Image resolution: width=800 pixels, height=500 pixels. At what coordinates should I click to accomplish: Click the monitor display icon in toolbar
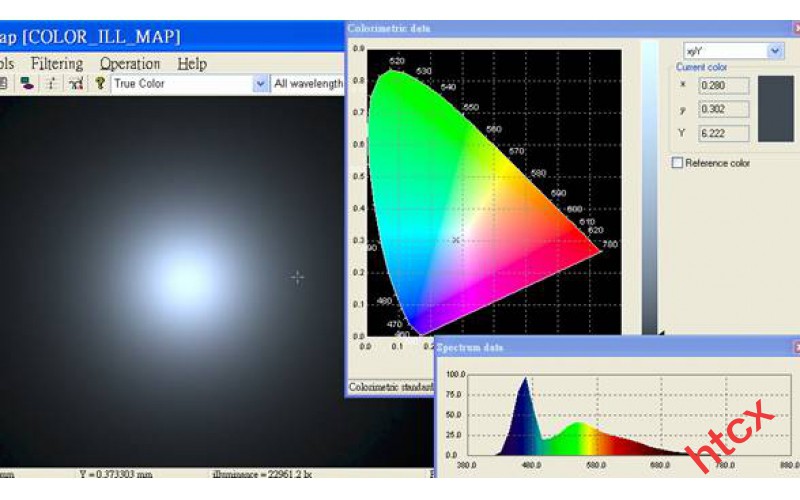(x=27, y=84)
